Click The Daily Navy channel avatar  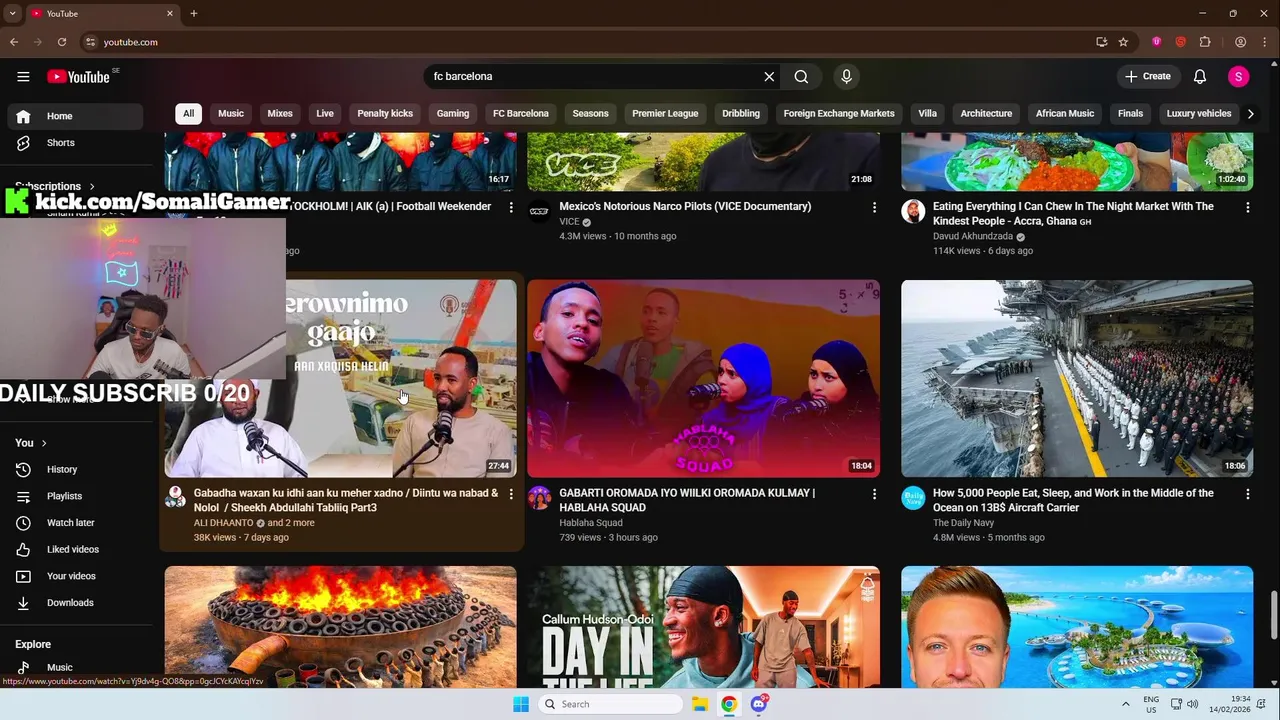[x=913, y=498]
